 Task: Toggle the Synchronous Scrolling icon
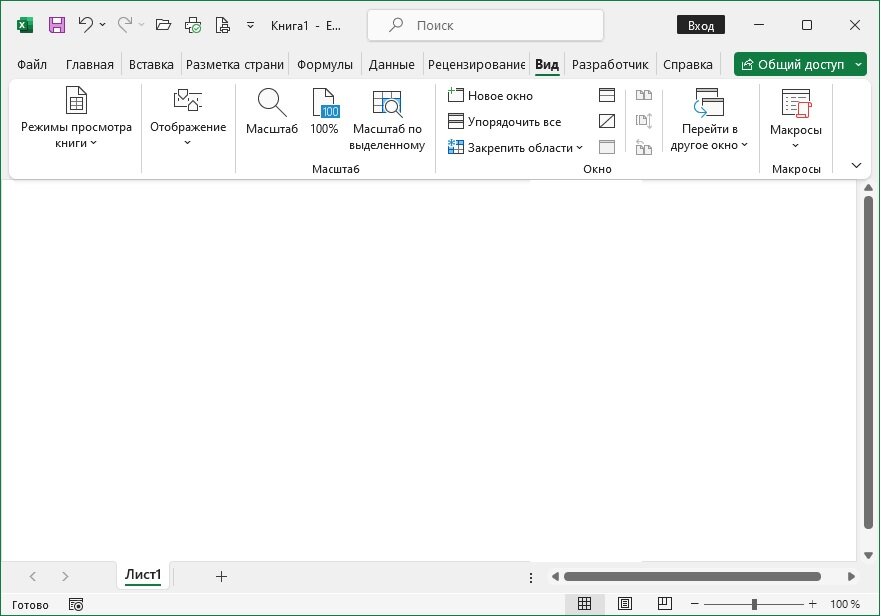(x=643, y=120)
